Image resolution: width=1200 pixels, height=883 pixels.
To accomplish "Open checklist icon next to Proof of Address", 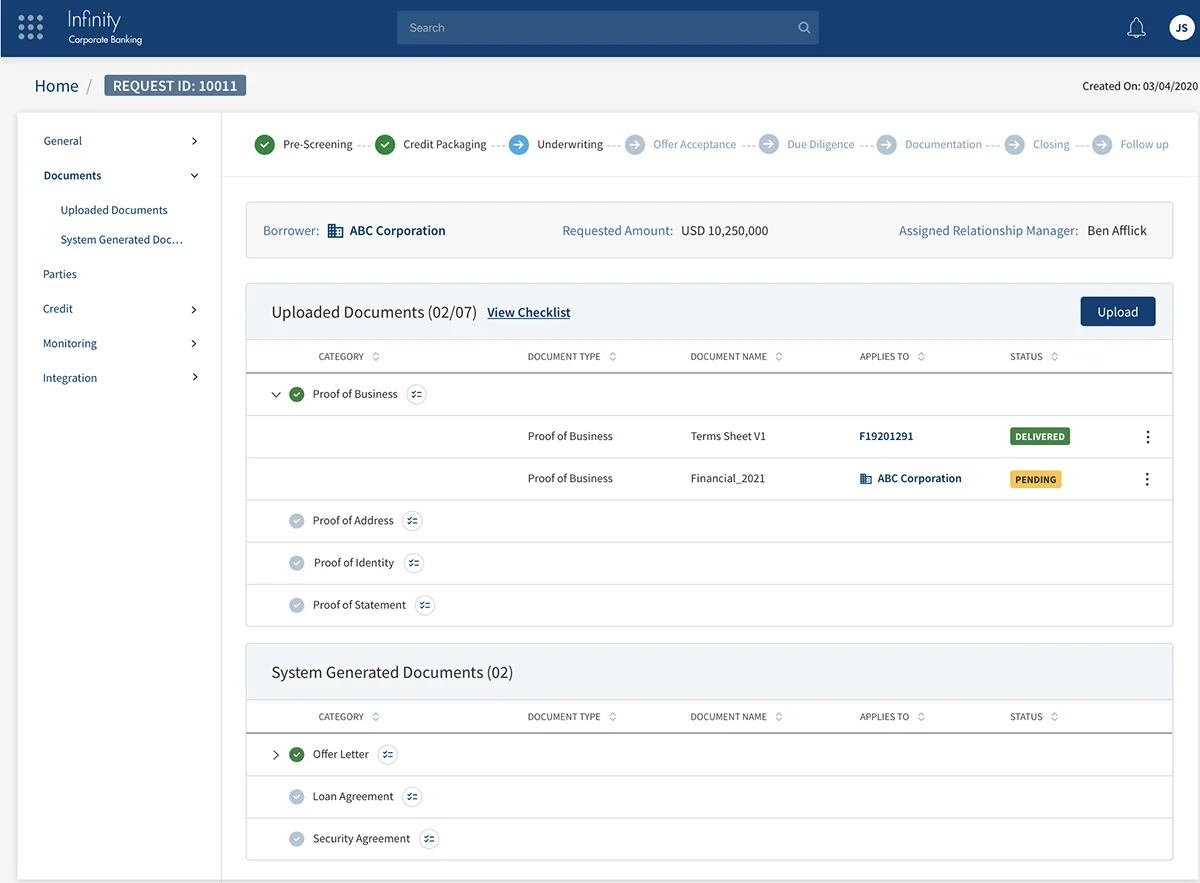I will [412, 521].
